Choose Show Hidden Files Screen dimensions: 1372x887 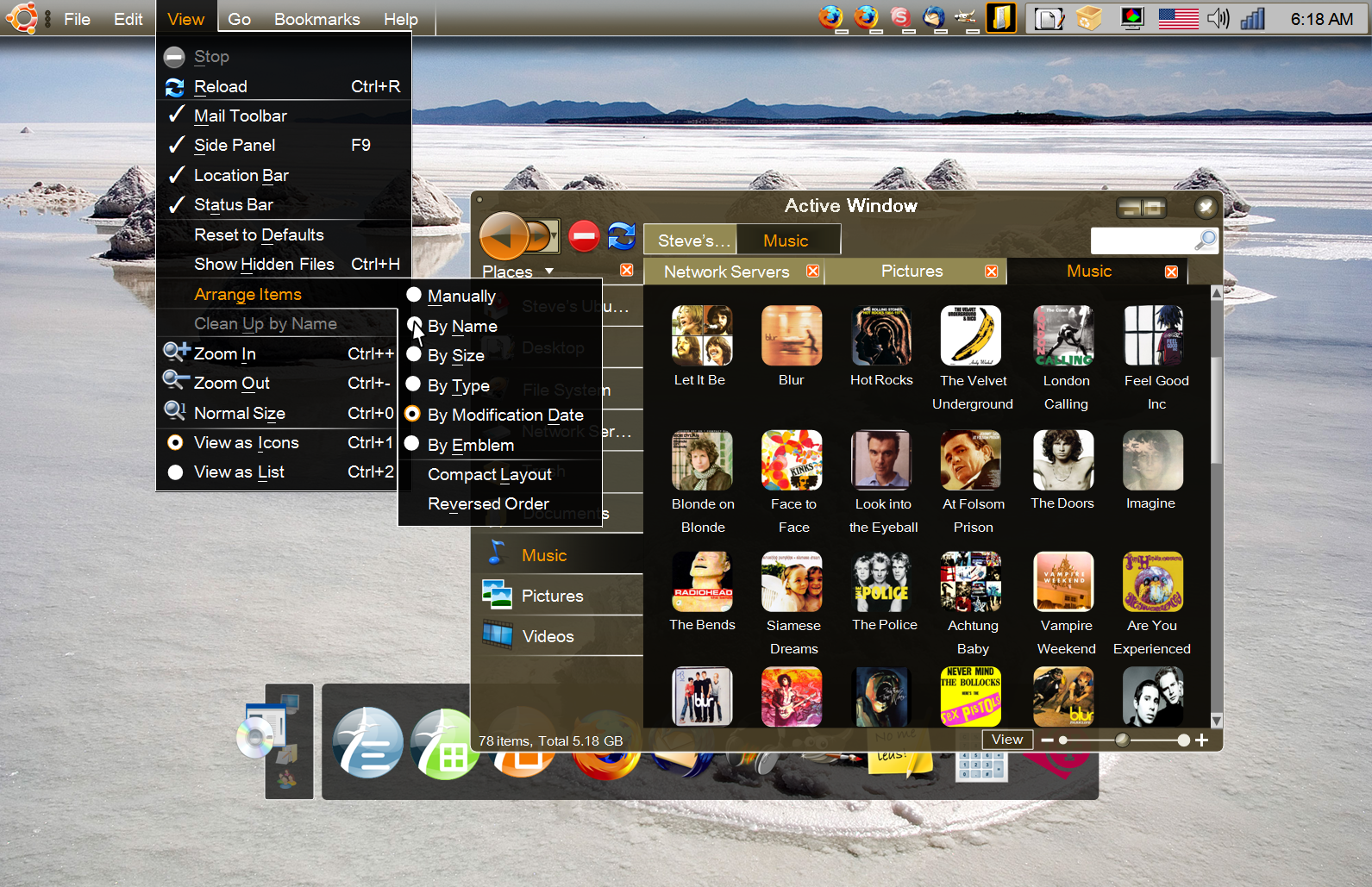coord(284,264)
